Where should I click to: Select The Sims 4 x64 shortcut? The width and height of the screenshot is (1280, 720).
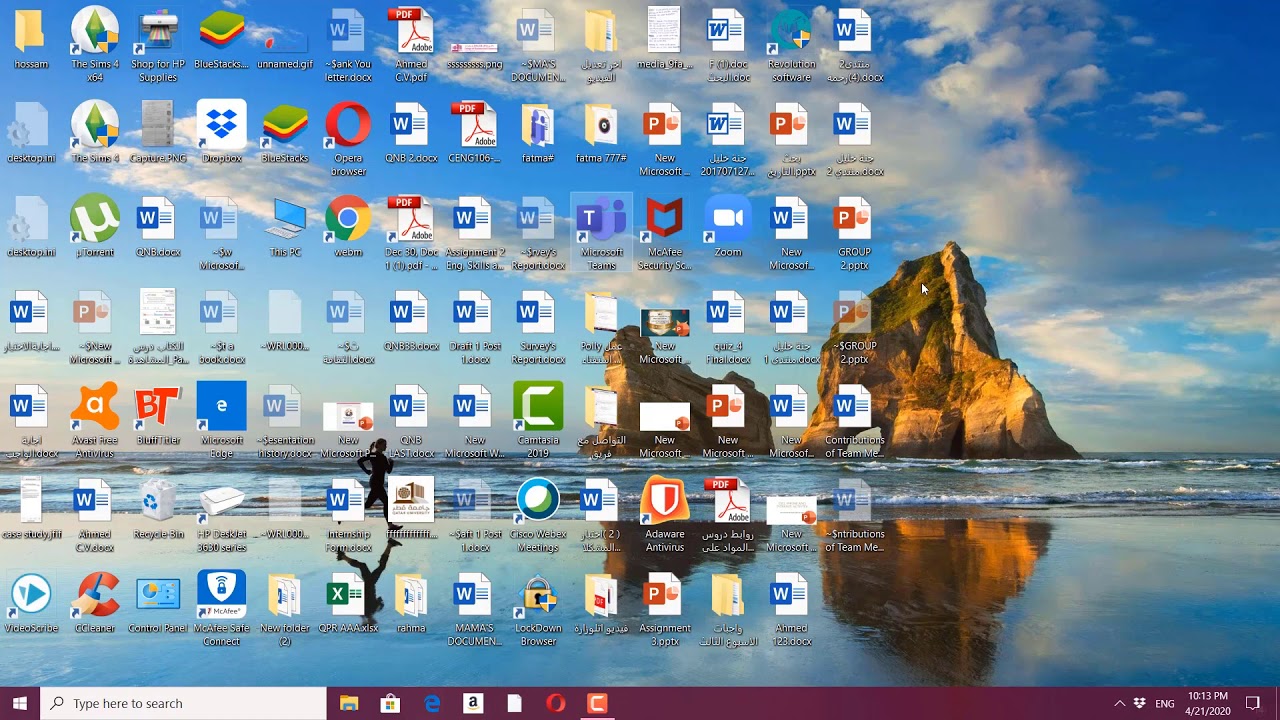(95, 45)
